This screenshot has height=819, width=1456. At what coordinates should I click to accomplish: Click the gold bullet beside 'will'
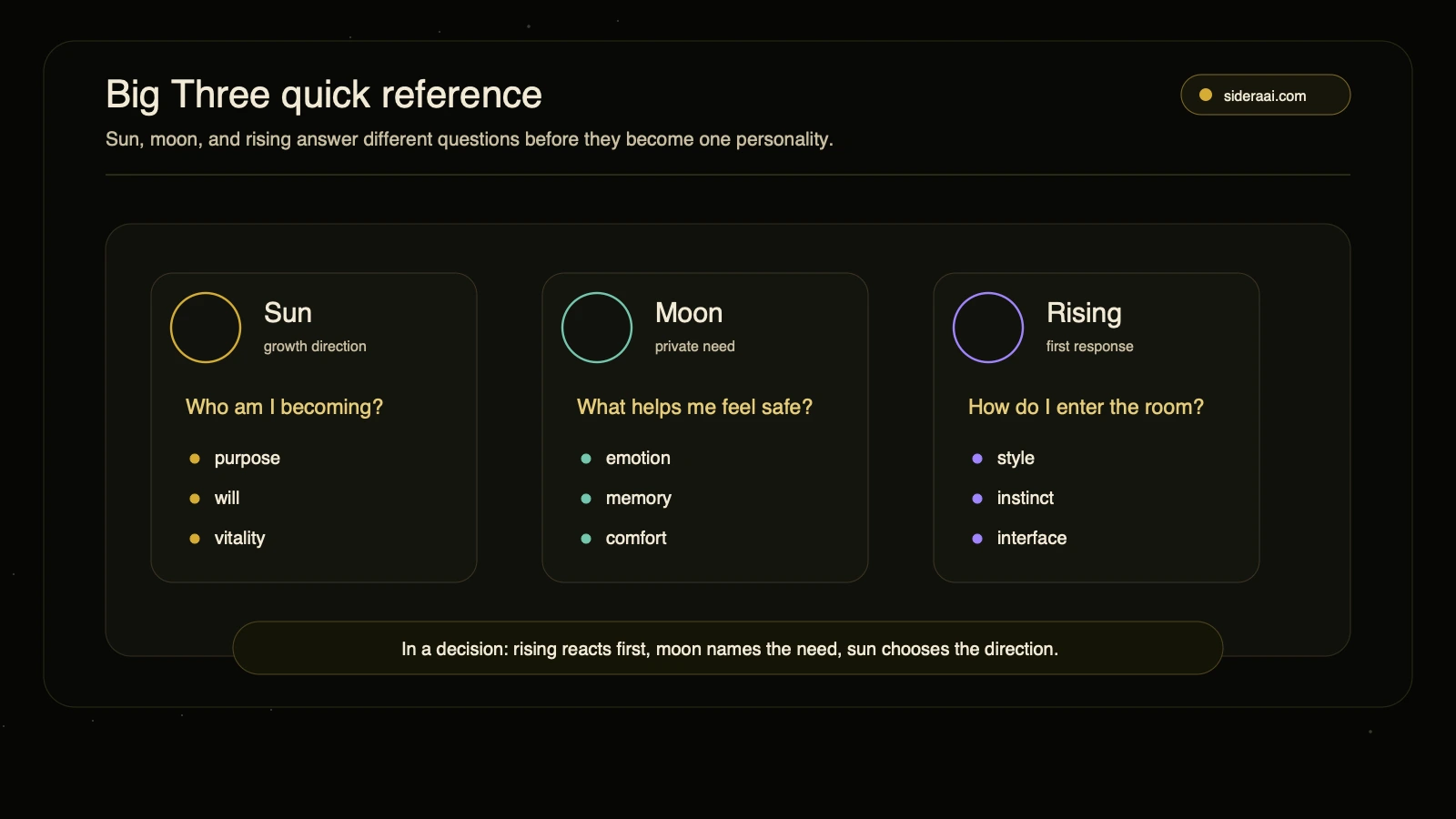195,499
